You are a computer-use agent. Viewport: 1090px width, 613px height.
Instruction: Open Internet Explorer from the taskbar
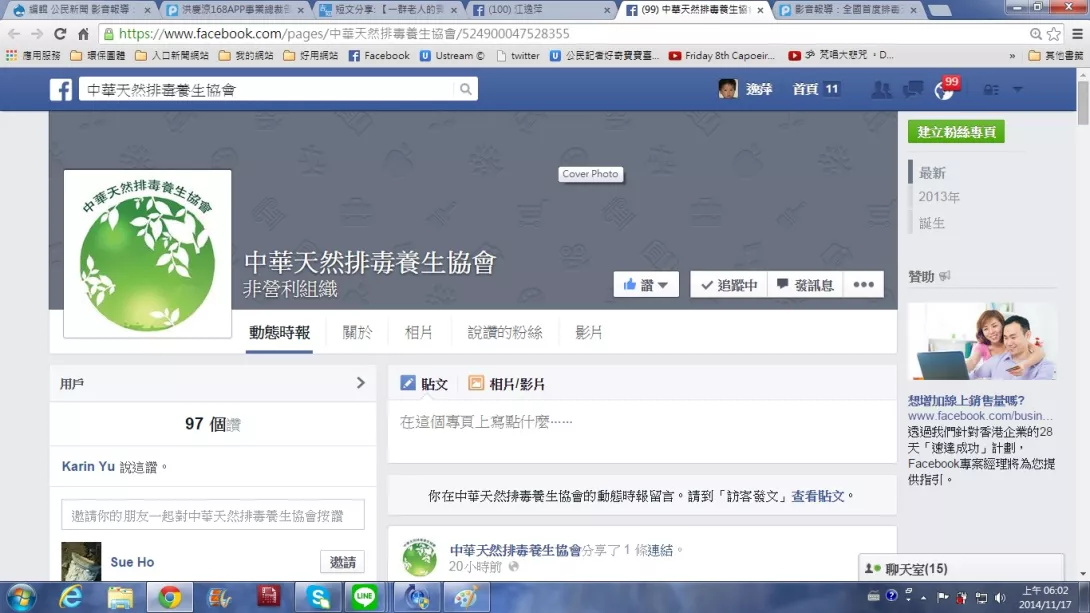click(x=70, y=597)
